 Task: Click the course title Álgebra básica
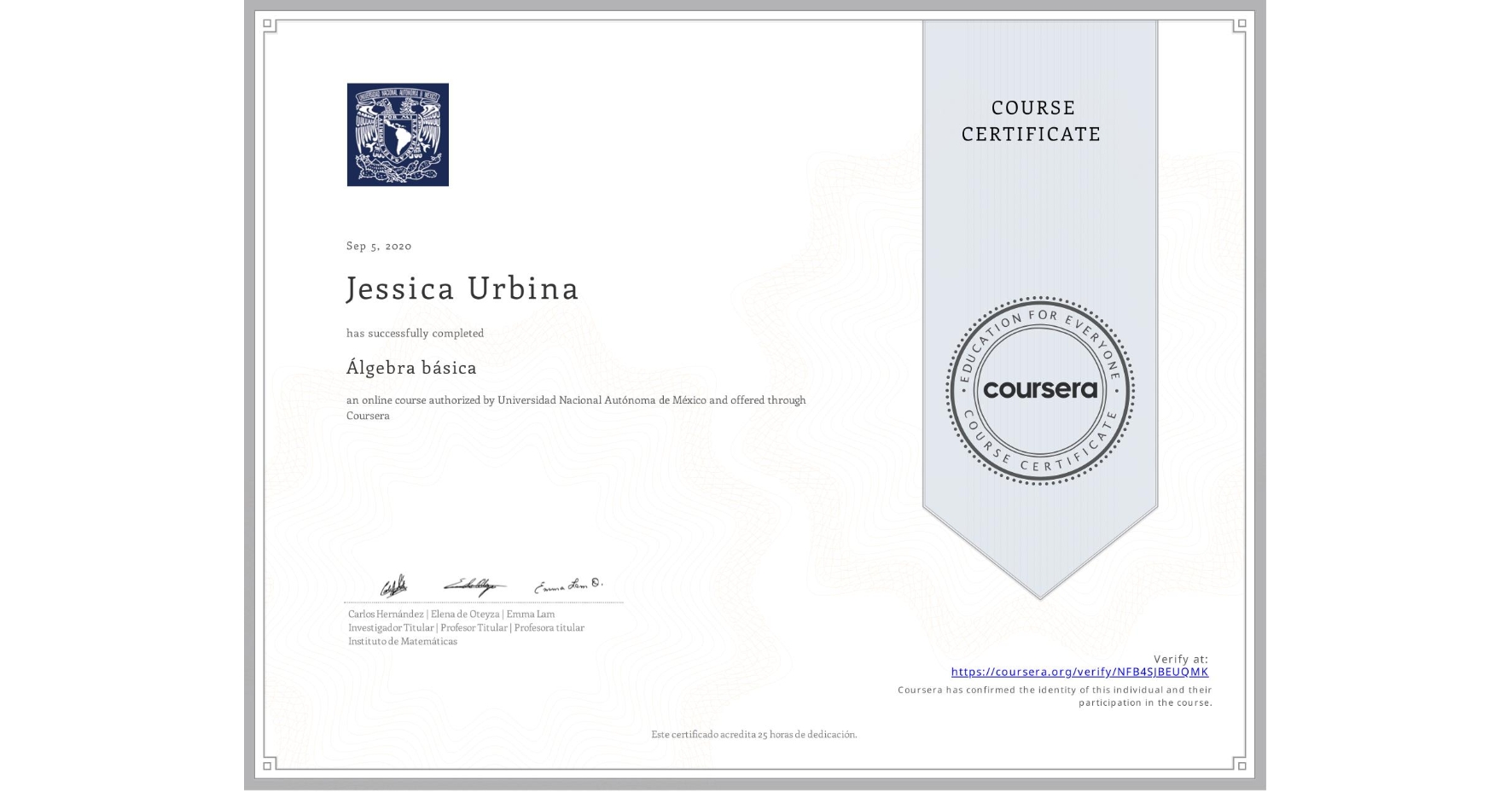[x=411, y=368]
